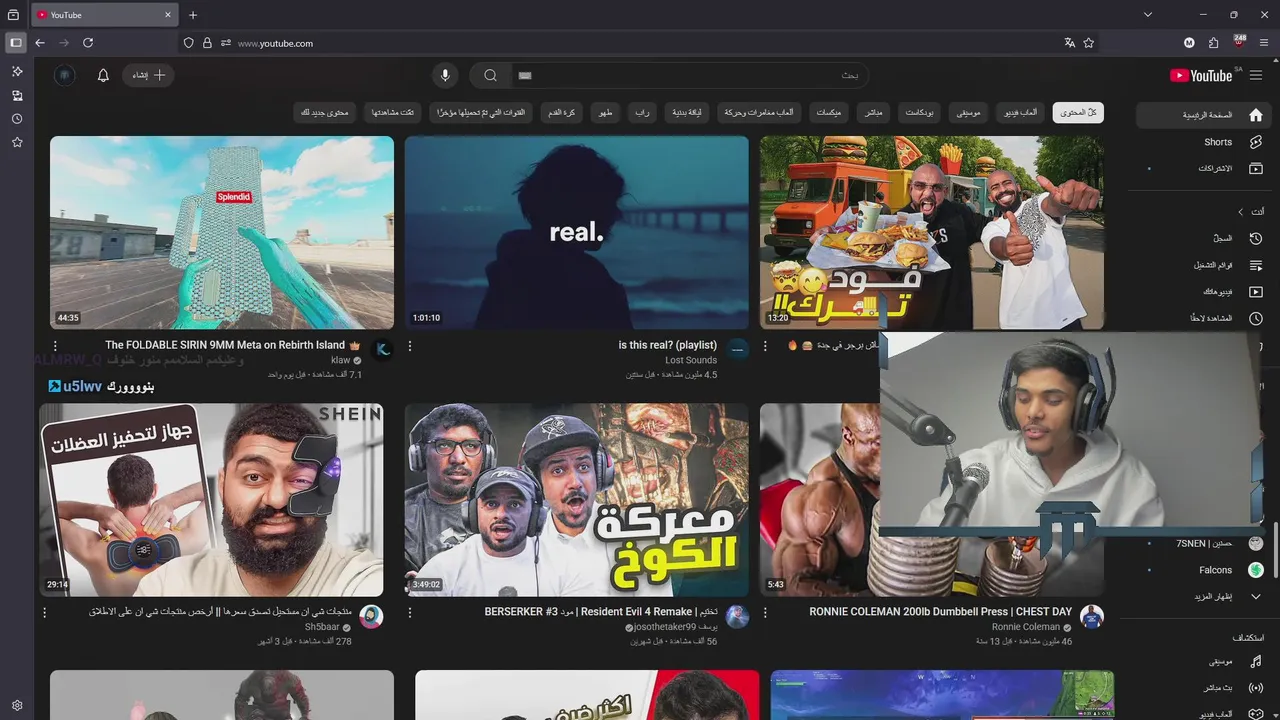Select the Rap (راب) filter chip

642,113
